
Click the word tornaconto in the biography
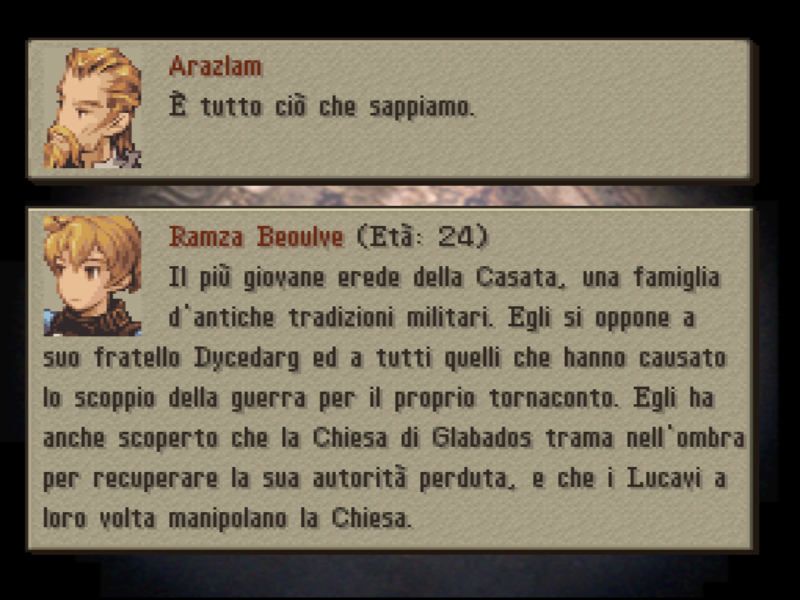coord(554,398)
